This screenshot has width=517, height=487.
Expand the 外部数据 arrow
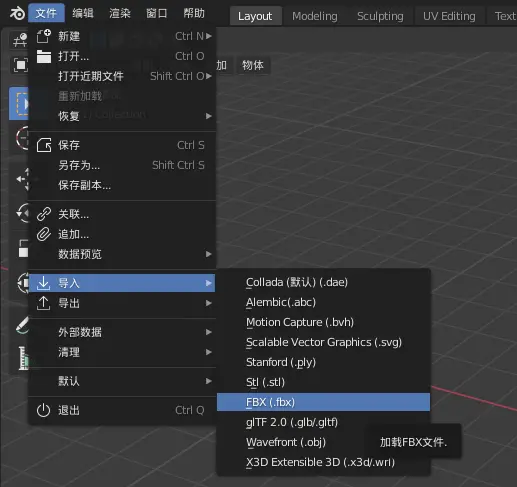209,332
